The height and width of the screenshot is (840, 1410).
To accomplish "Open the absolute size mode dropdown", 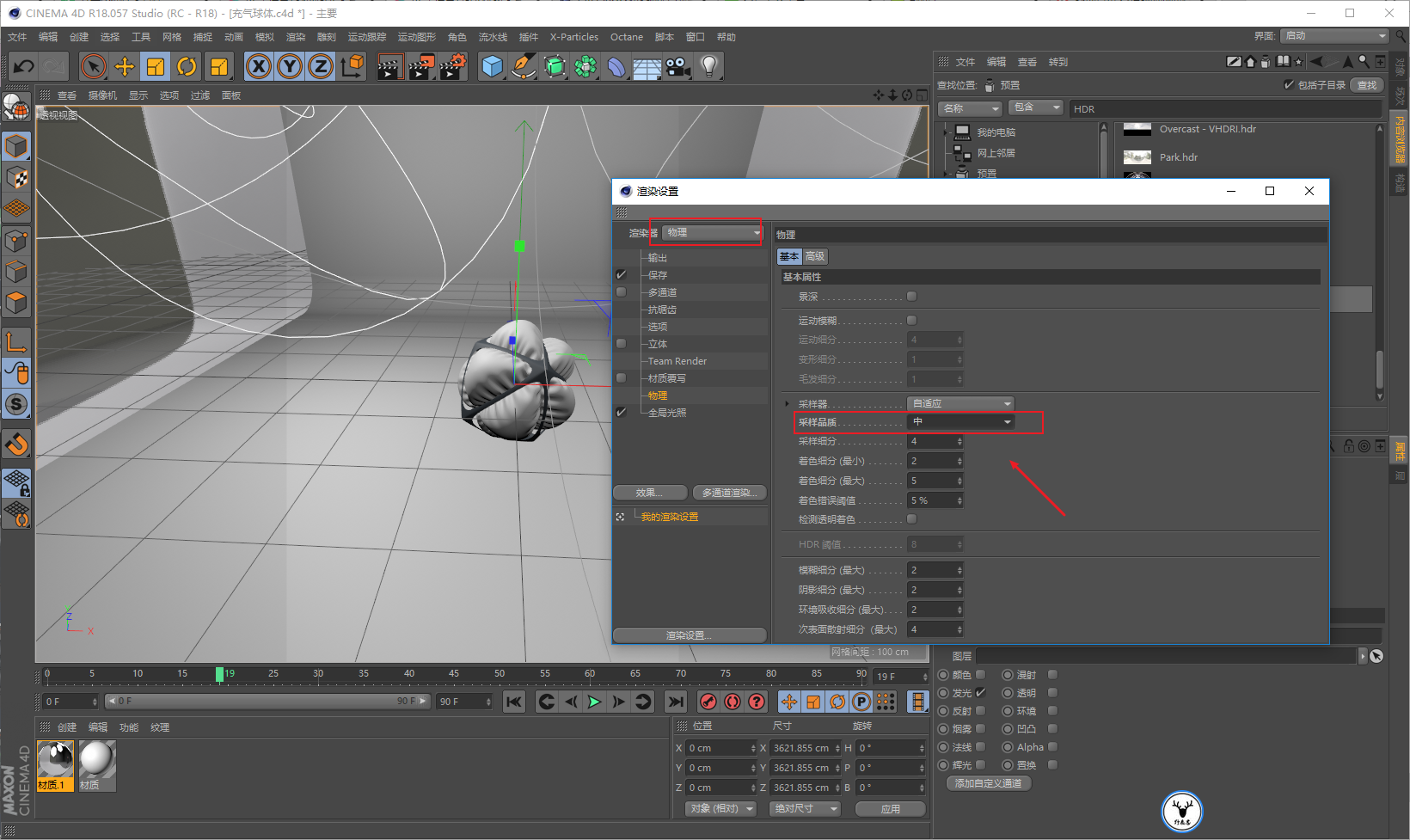I will pos(806,809).
